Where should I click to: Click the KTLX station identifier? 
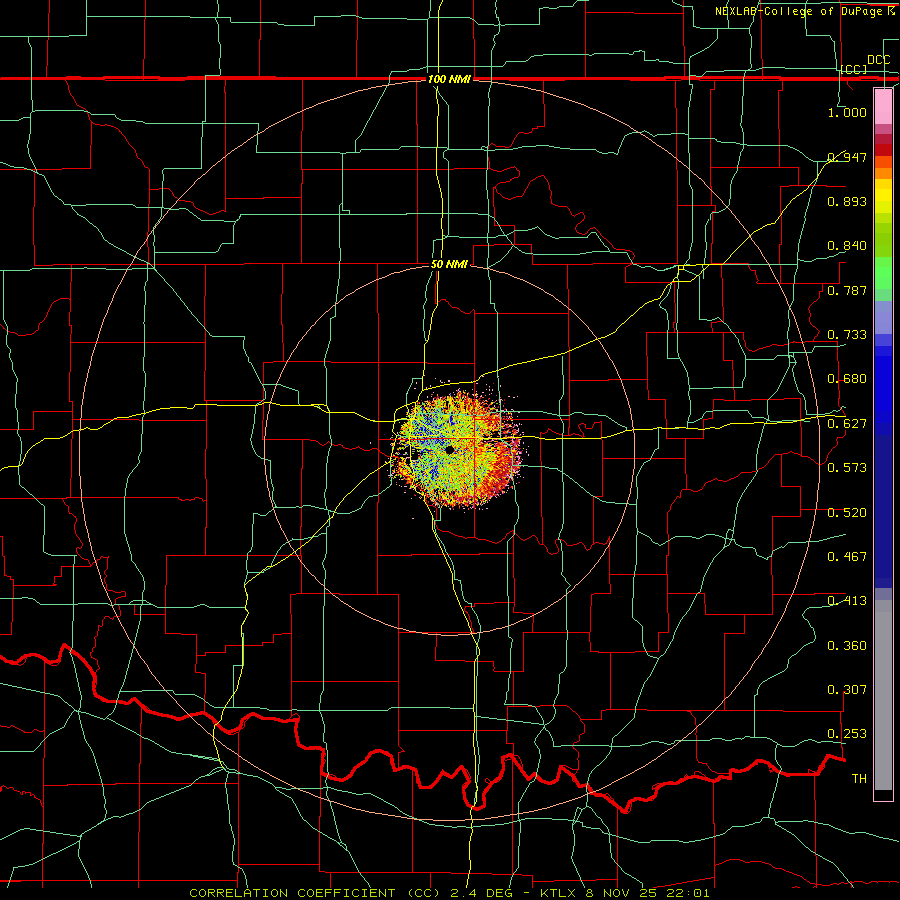coord(560,893)
